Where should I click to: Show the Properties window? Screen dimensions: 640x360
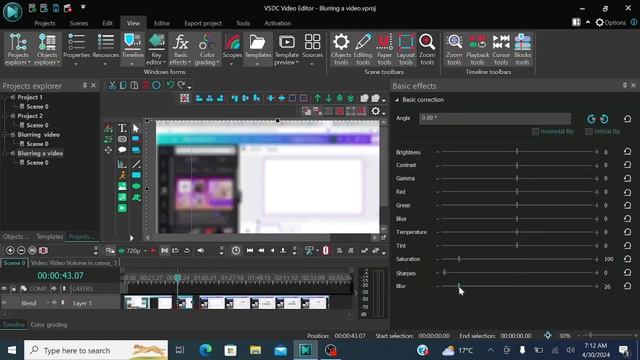76,49
